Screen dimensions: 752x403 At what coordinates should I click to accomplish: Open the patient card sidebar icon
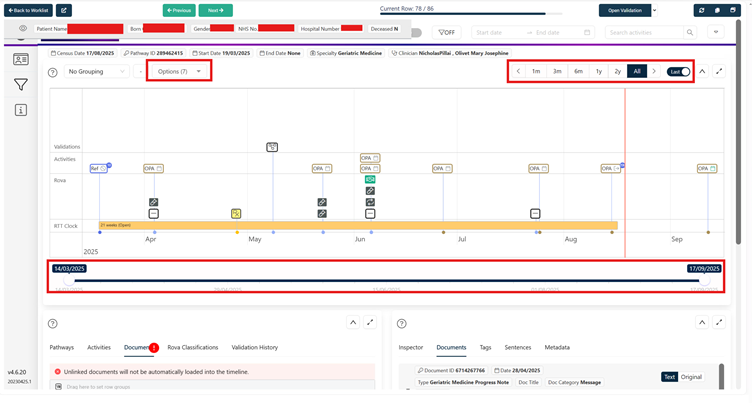[21, 60]
